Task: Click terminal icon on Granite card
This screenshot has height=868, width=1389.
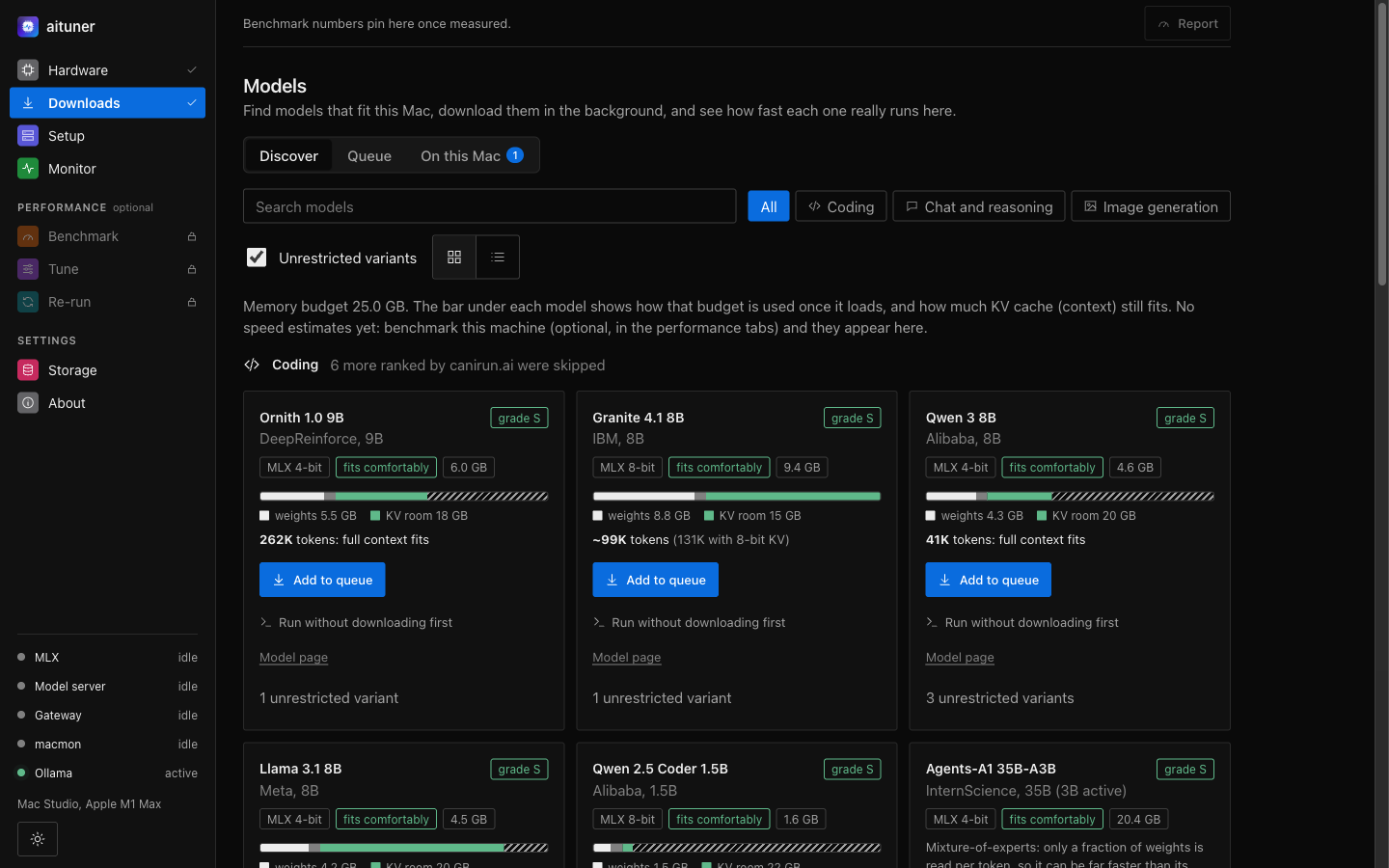Action: (598, 622)
